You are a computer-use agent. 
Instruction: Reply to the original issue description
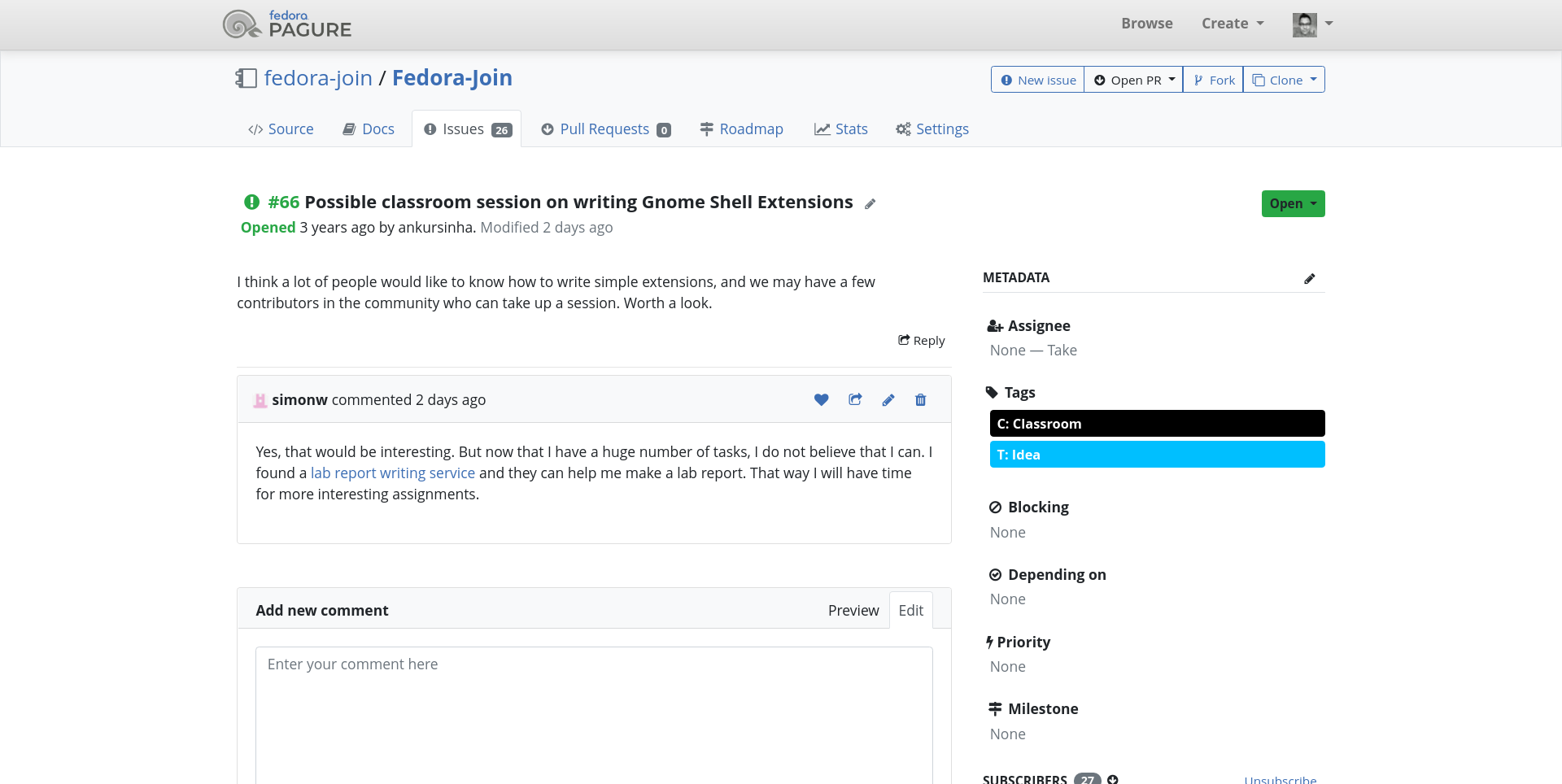(922, 341)
